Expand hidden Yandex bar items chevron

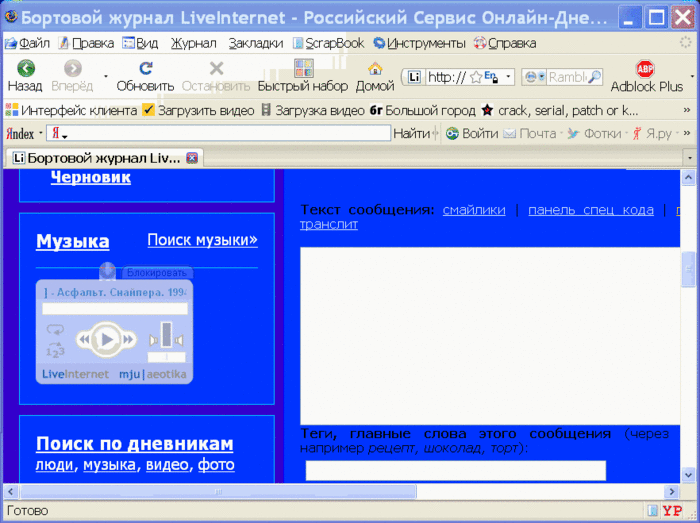click(687, 133)
